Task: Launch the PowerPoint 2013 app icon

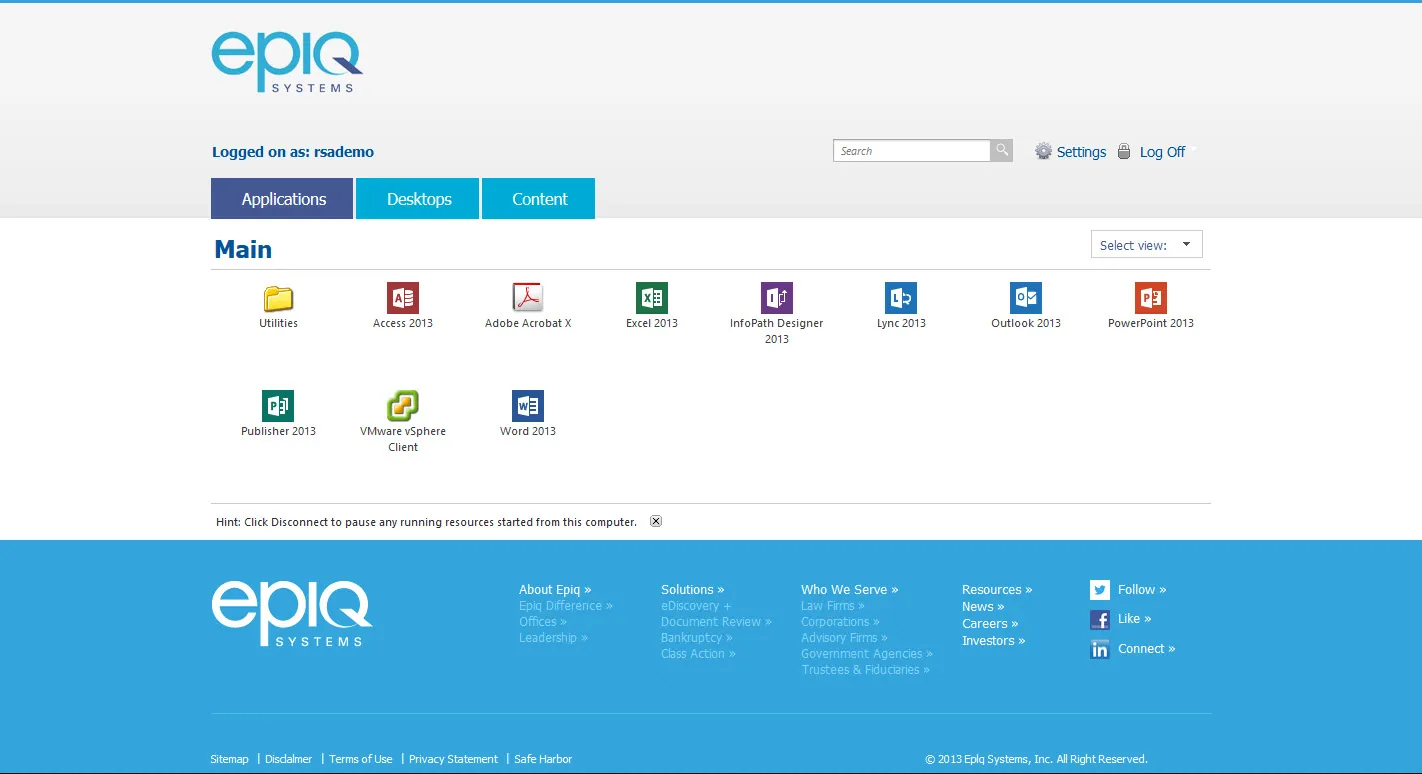Action: (1151, 298)
